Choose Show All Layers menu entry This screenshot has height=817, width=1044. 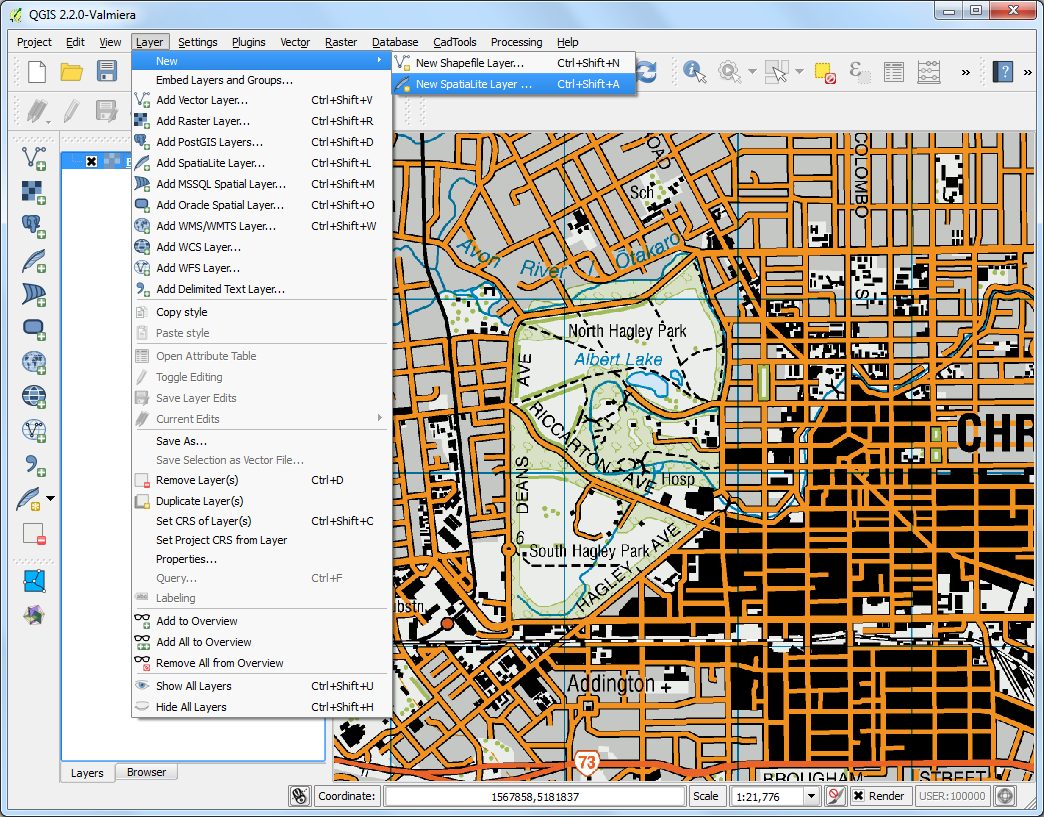pos(261,686)
